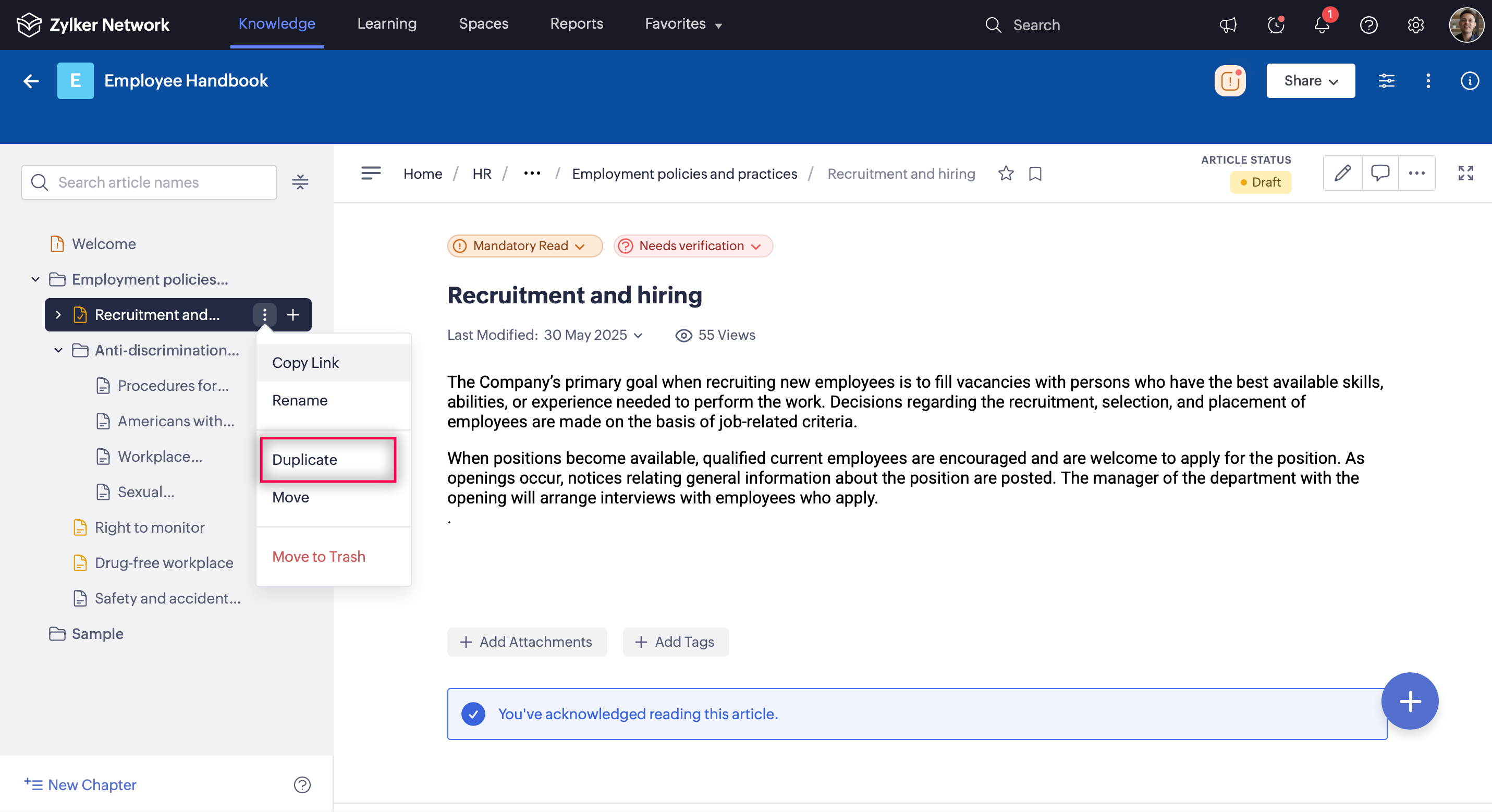Click the pencil edit article icon
This screenshot has height=812, width=1492.
1342,173
